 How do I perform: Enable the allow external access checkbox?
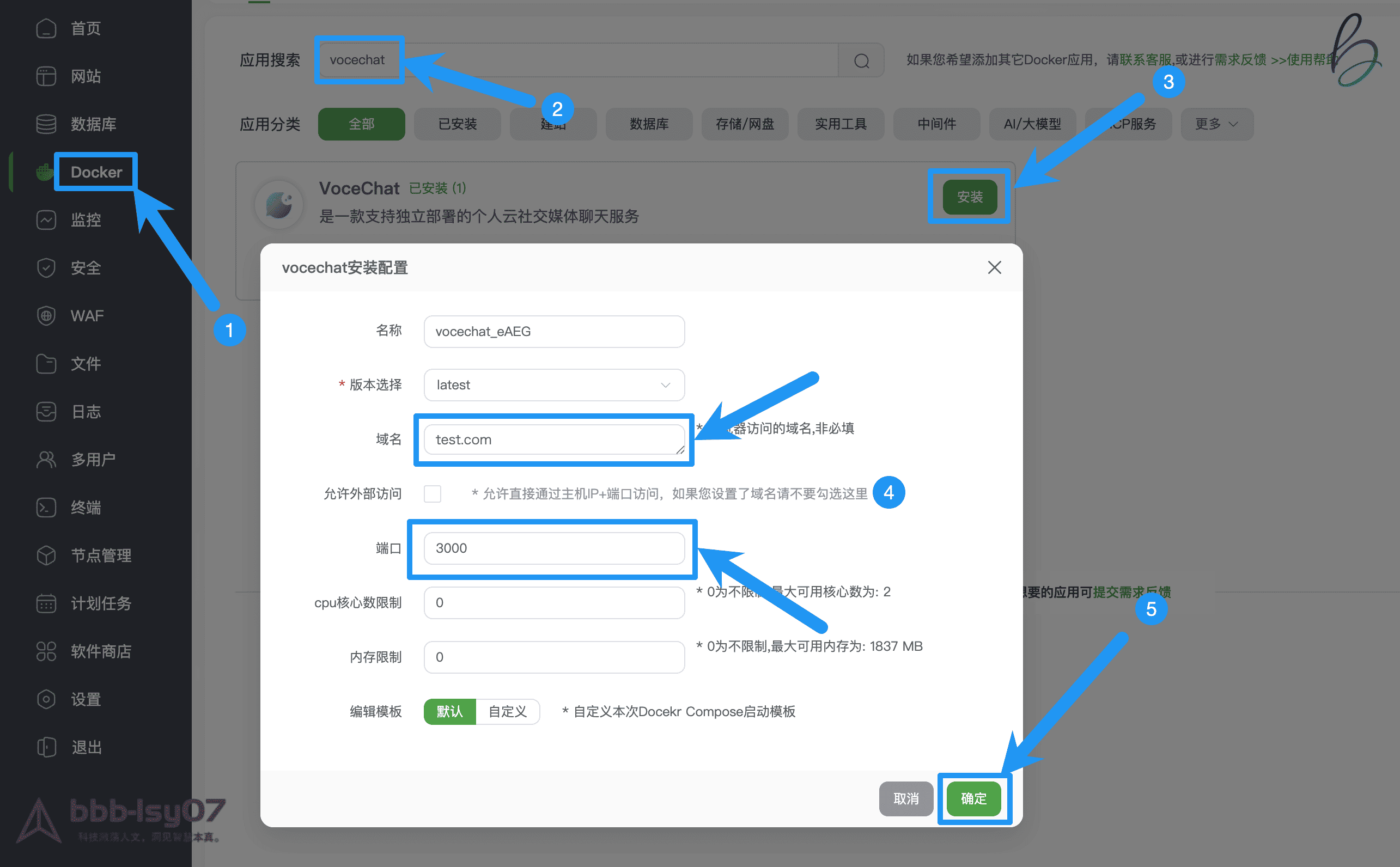(433, 494)
